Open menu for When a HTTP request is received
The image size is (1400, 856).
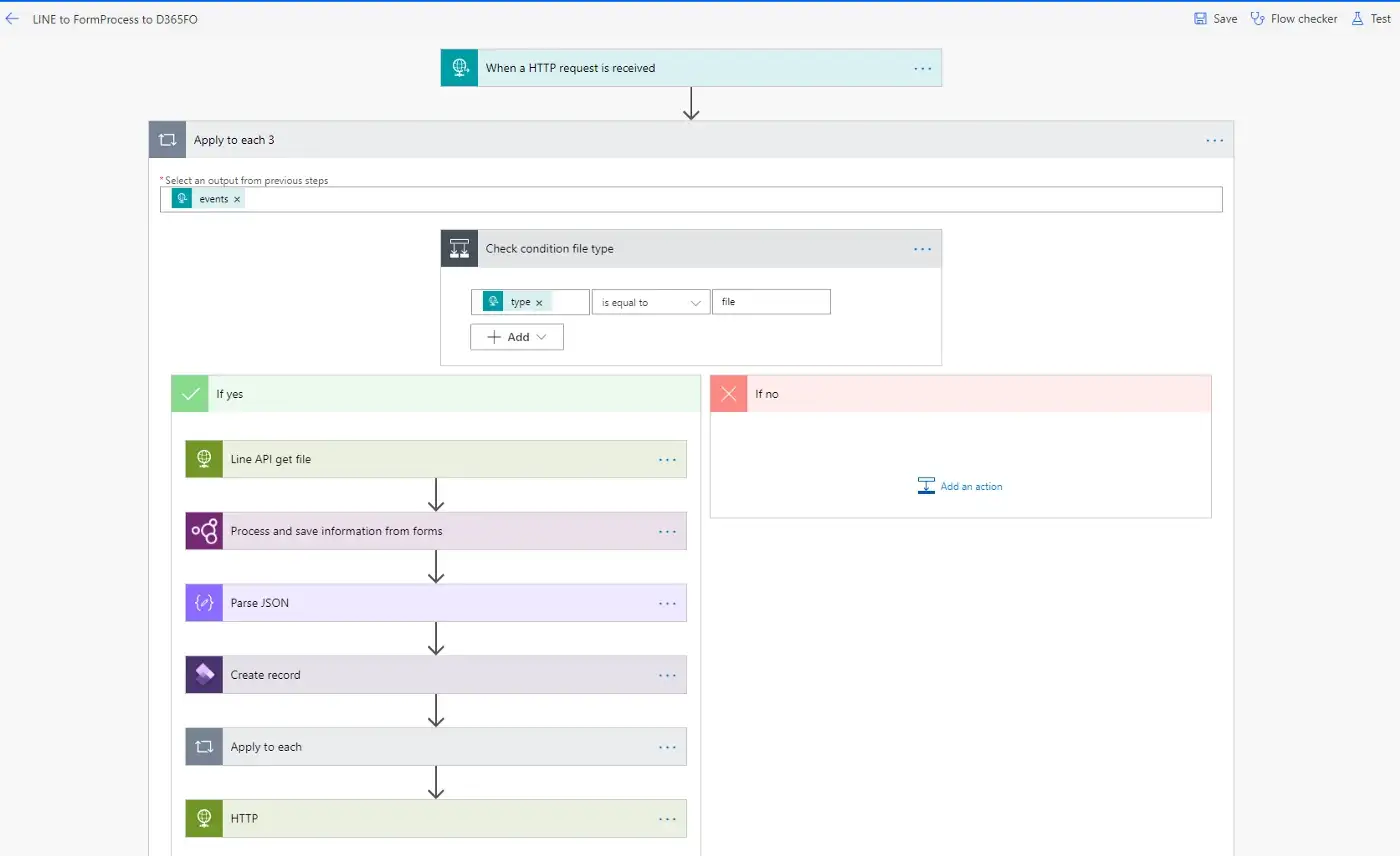click(922, 68)
